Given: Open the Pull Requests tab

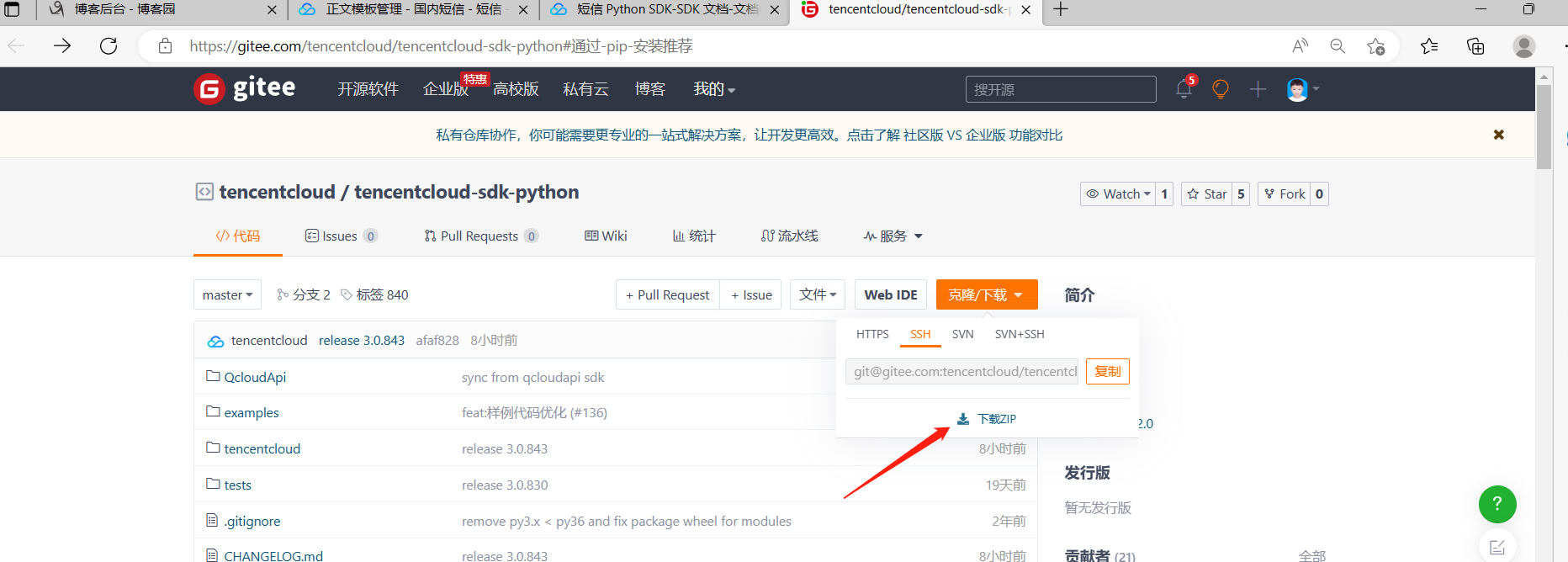Looking at the screenshot, I should pos(480,236).
